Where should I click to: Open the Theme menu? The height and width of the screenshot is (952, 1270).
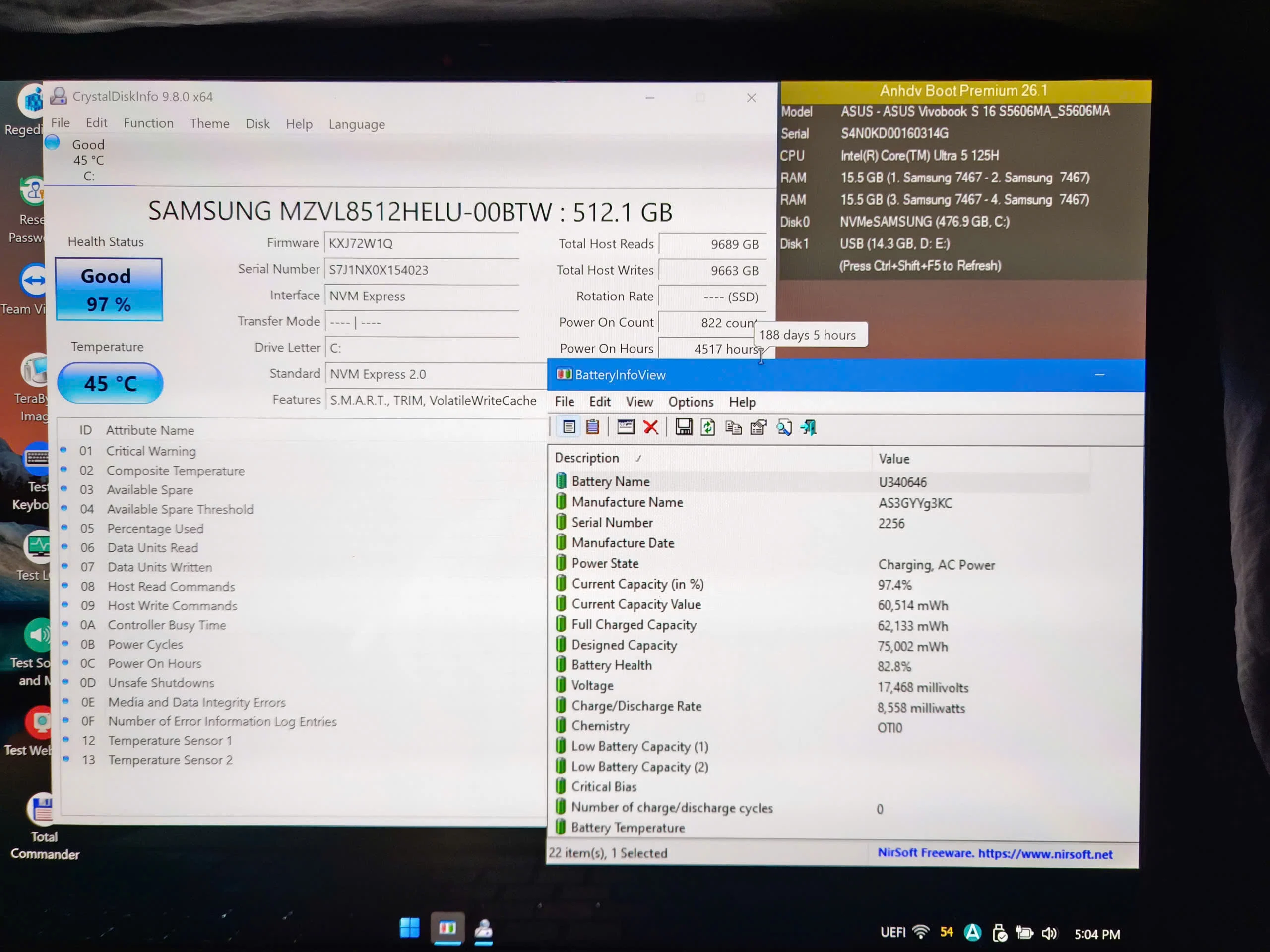(209, 124)
